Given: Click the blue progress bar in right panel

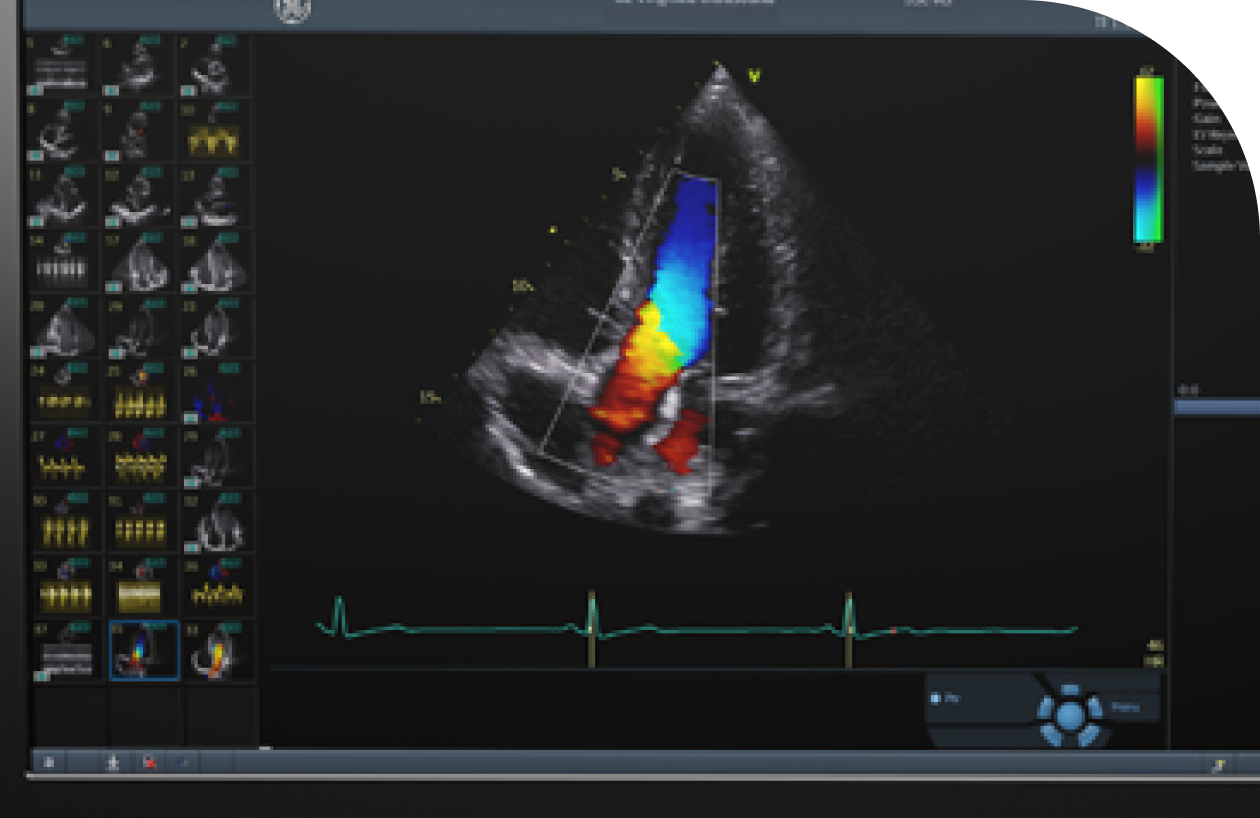Looking at the screenshot, I should pyautogui.click(x=1216, y=408).
